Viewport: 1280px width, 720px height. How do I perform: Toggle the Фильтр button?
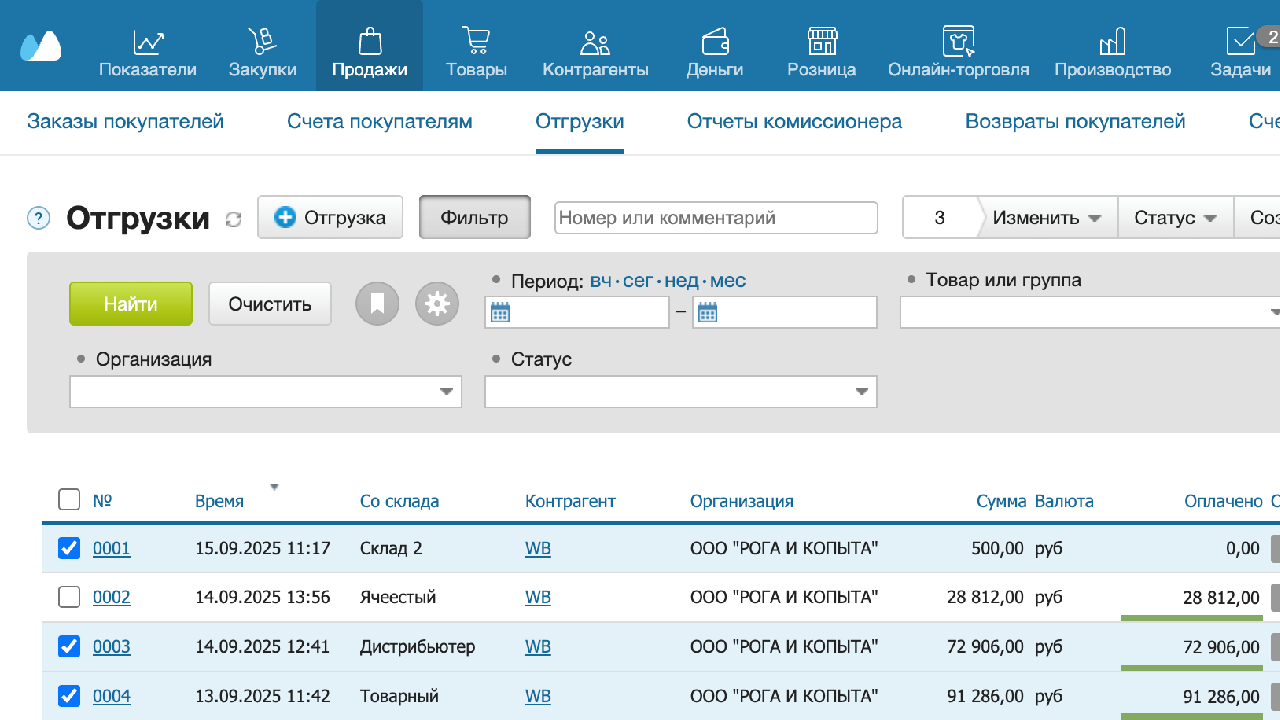[474, 217]
